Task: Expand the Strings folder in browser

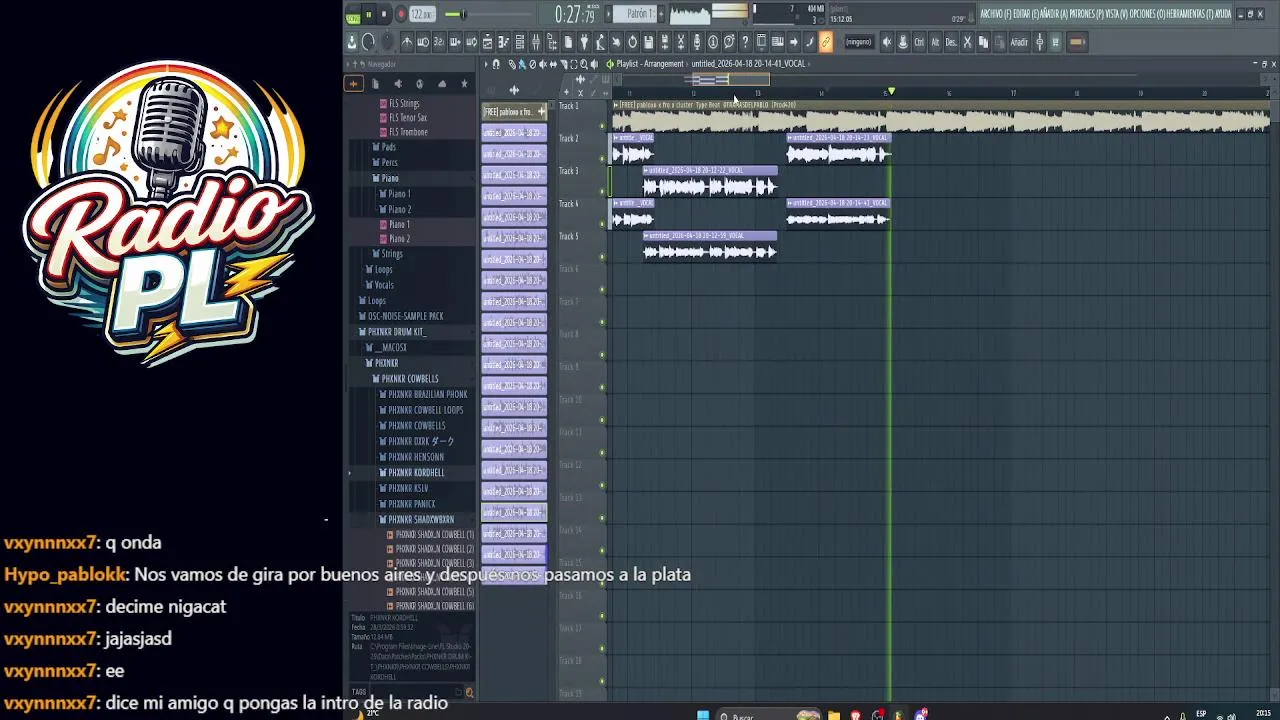Action: click(392, 254)
